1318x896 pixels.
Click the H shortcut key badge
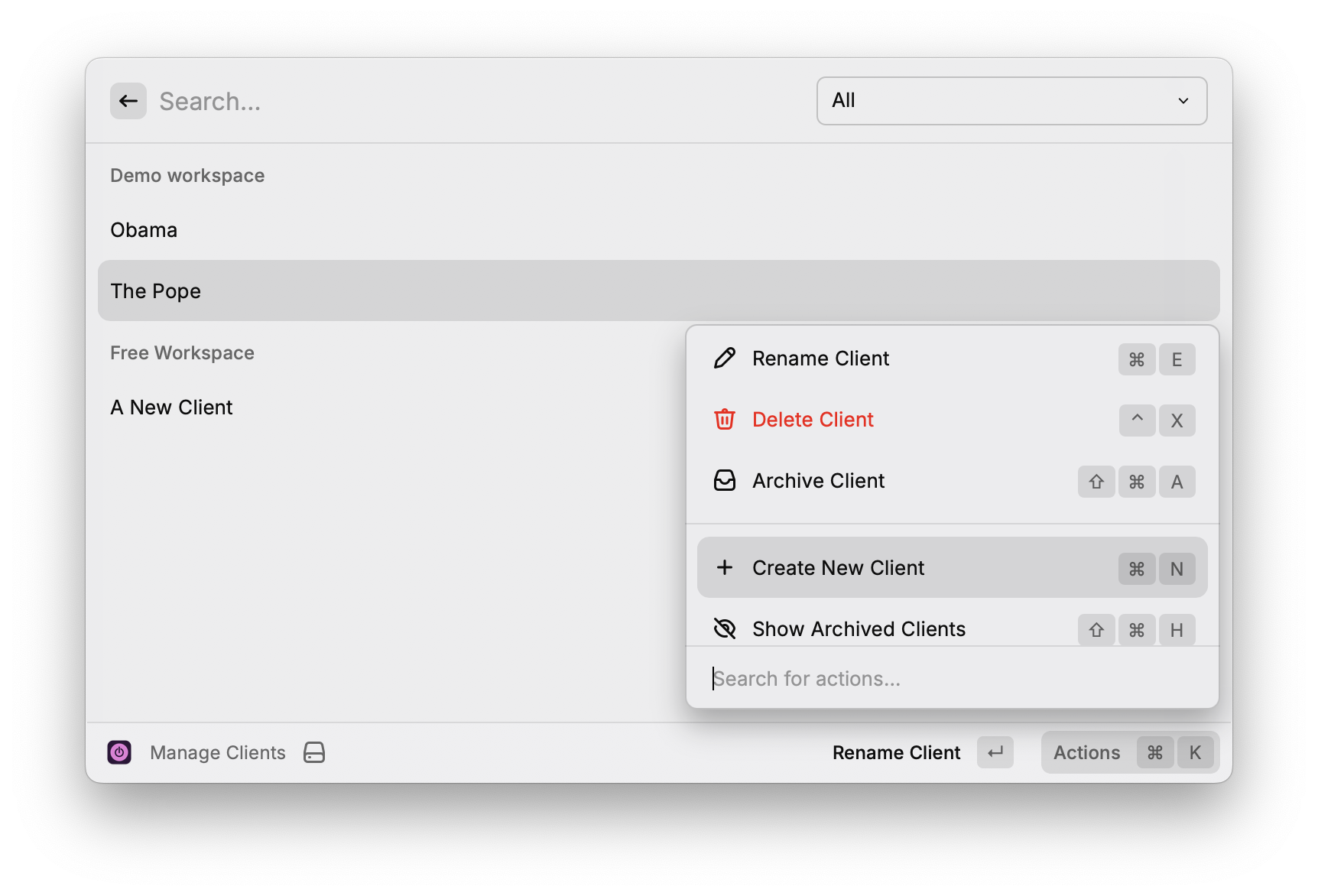point(1177,630)
